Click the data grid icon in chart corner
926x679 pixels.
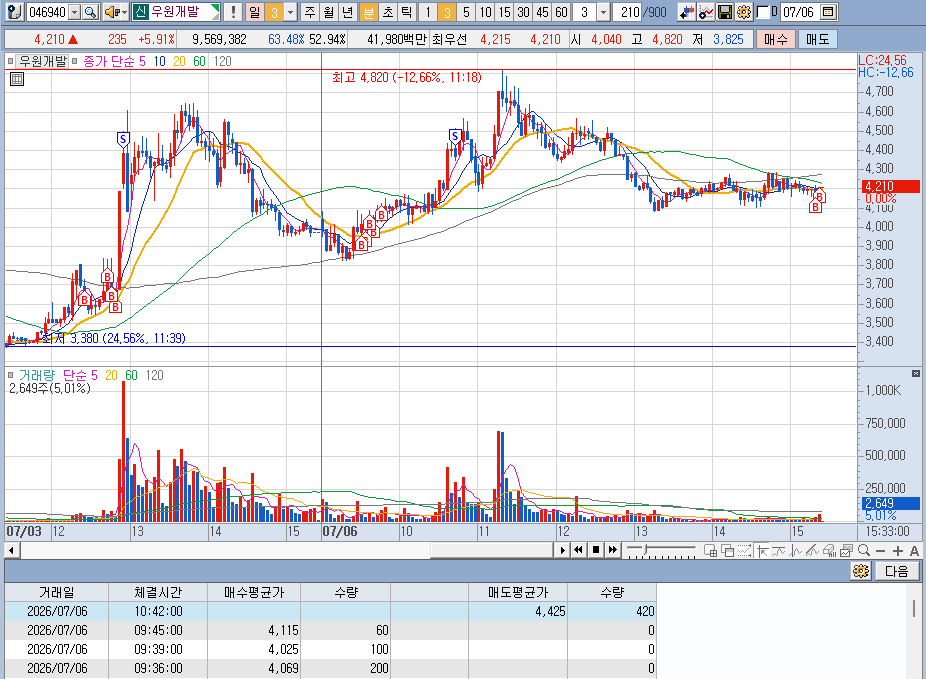coord(17,79)
